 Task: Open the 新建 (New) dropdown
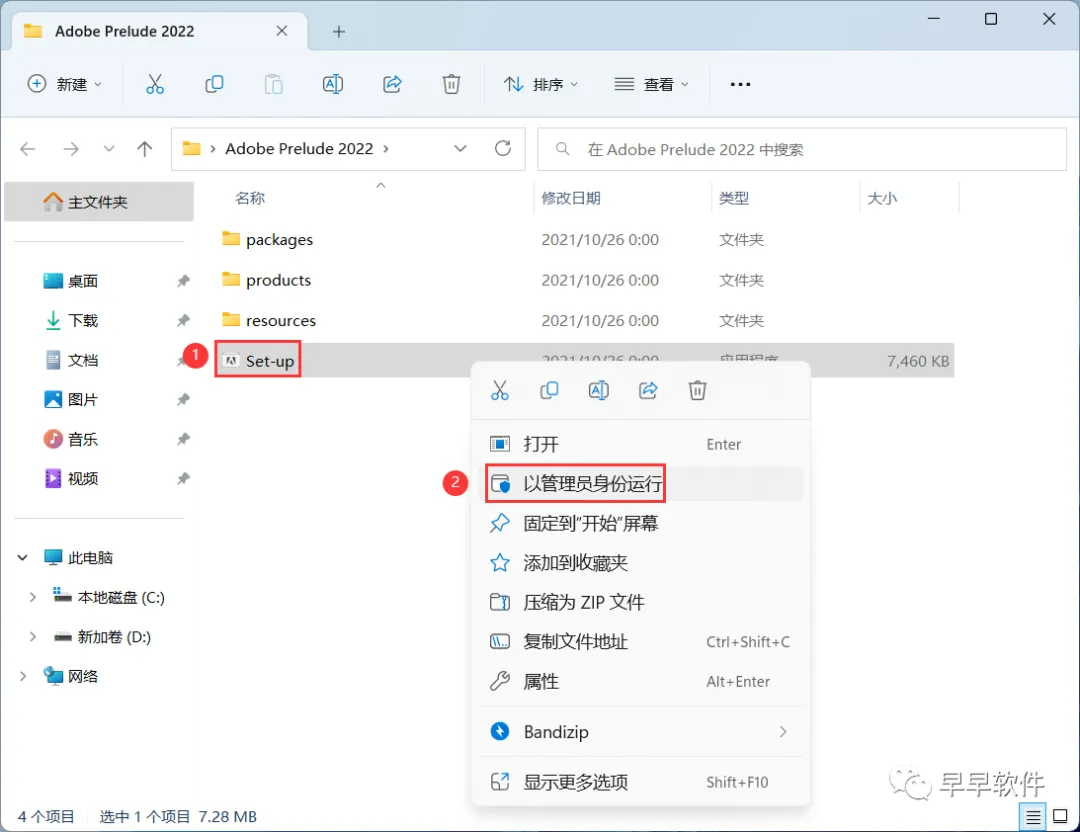pyautogui.click(x=65, y=84)
